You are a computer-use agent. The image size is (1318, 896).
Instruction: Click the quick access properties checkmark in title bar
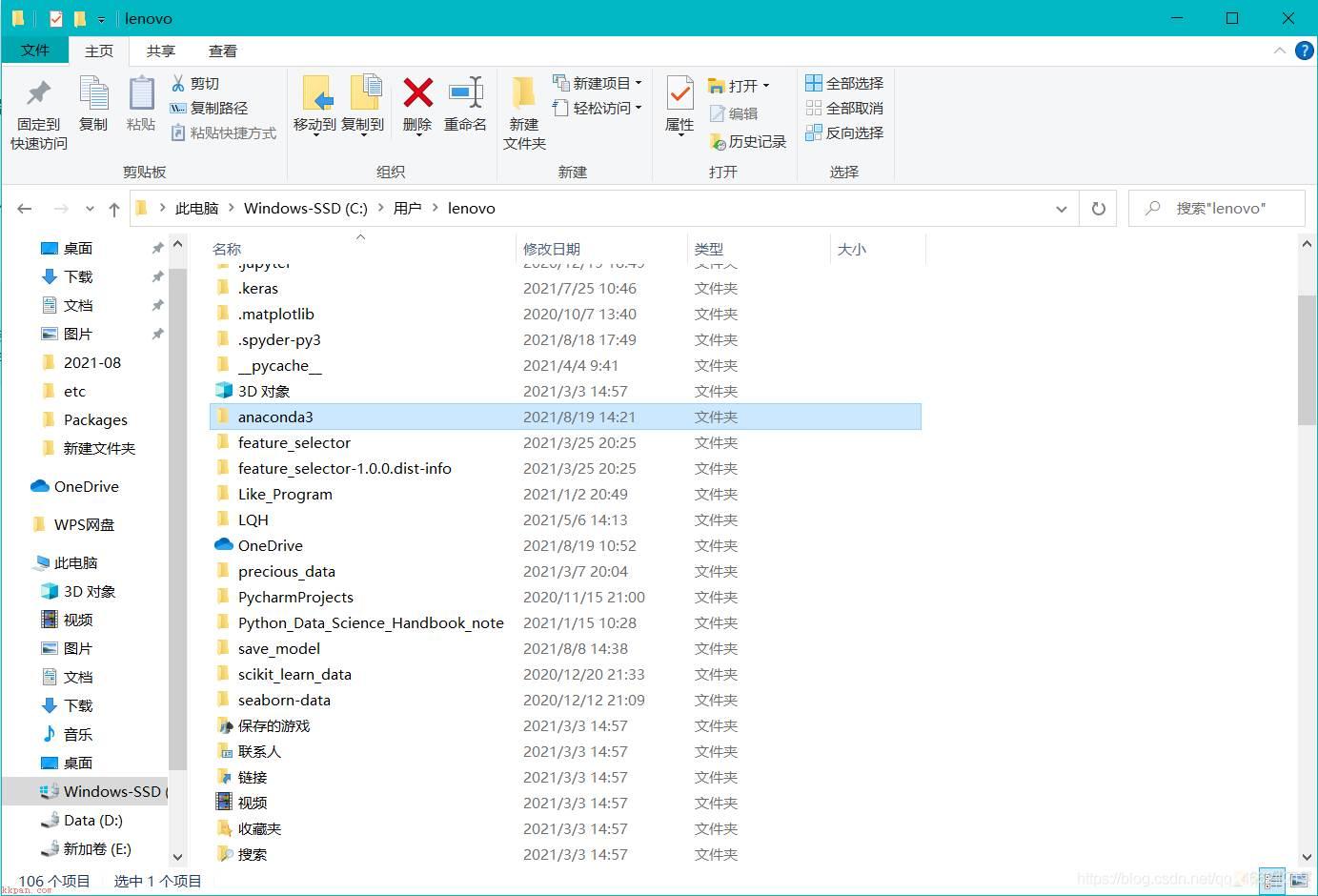point(55,18)
